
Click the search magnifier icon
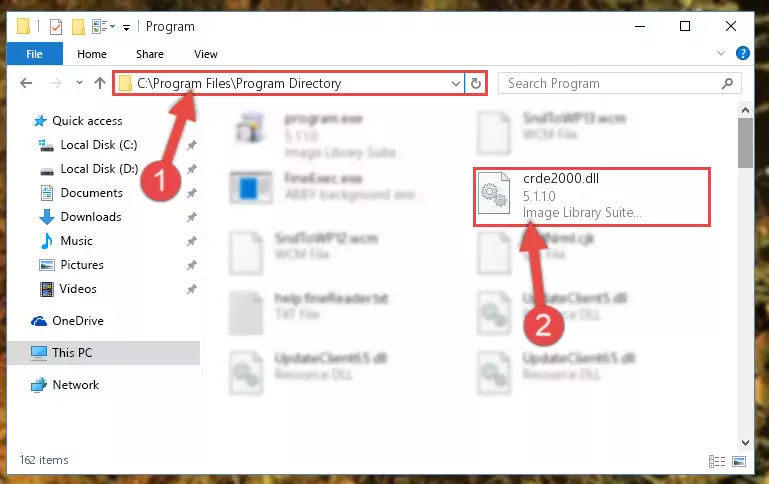[x=727, y=83]
